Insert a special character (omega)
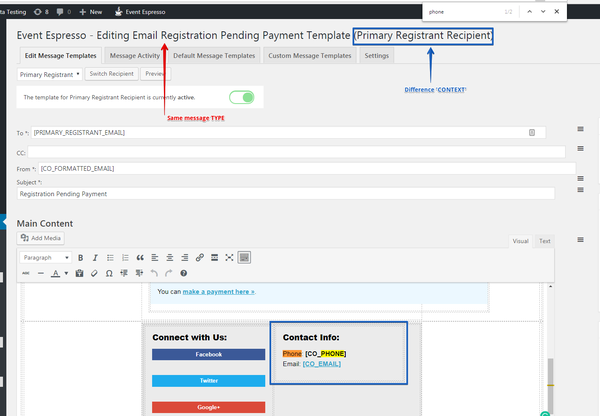The height and width of the screenshot is (416, 600). [x=109, y=273]
